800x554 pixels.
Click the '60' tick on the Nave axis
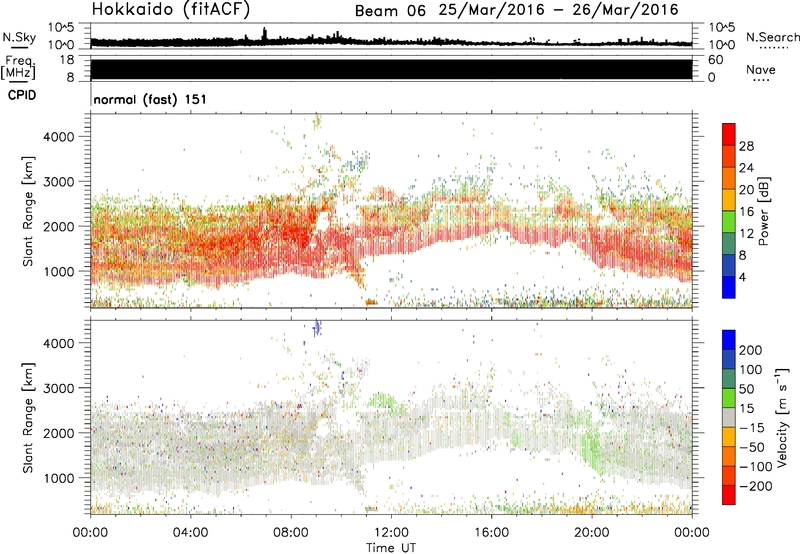715,60
